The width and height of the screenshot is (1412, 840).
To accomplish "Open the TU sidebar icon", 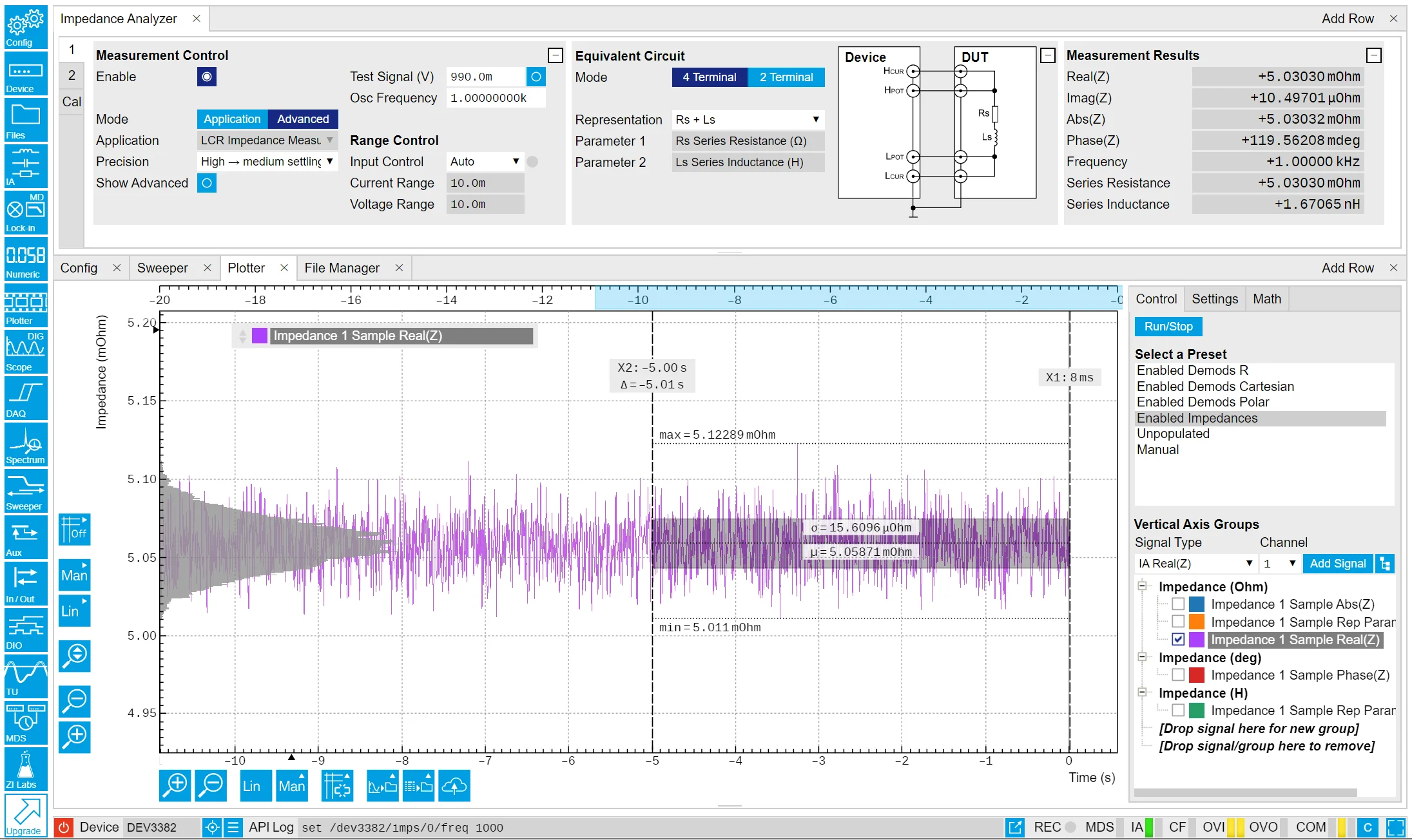I will (26, 676).
